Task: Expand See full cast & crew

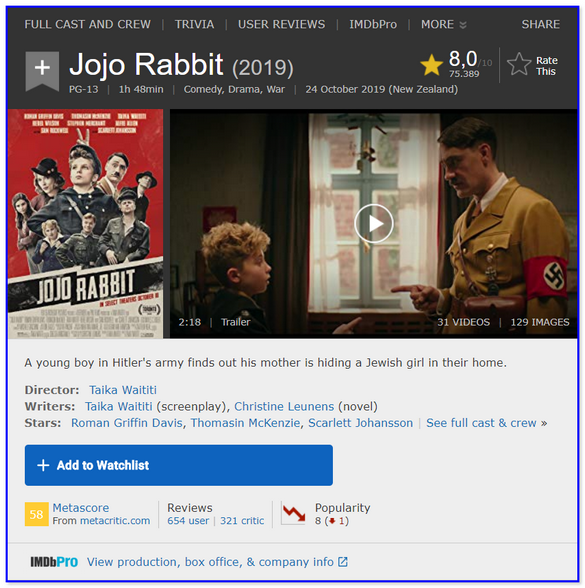Action: (x=486, y=423)
